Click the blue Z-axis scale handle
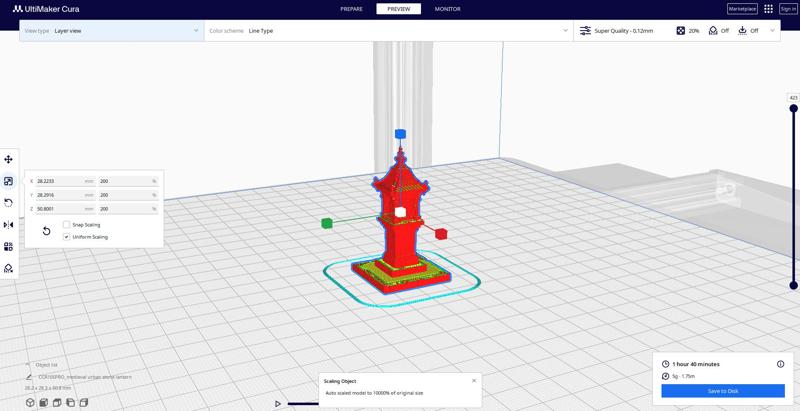Screen dimensions: 800x411 (400, 134)
